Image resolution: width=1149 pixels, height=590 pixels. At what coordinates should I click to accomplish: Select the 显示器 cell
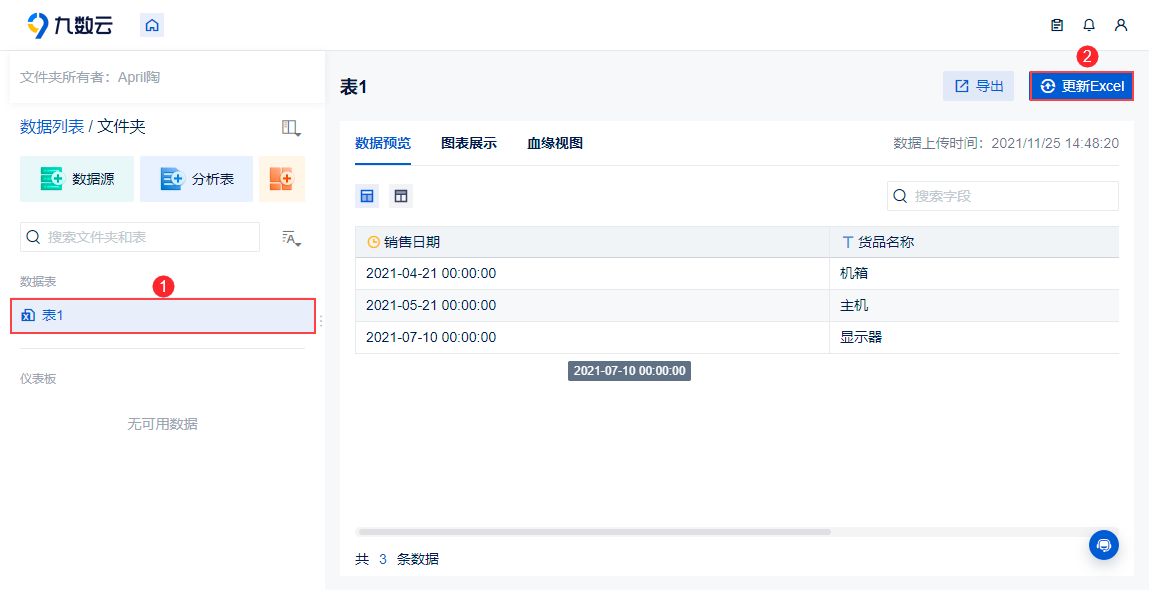974,337
